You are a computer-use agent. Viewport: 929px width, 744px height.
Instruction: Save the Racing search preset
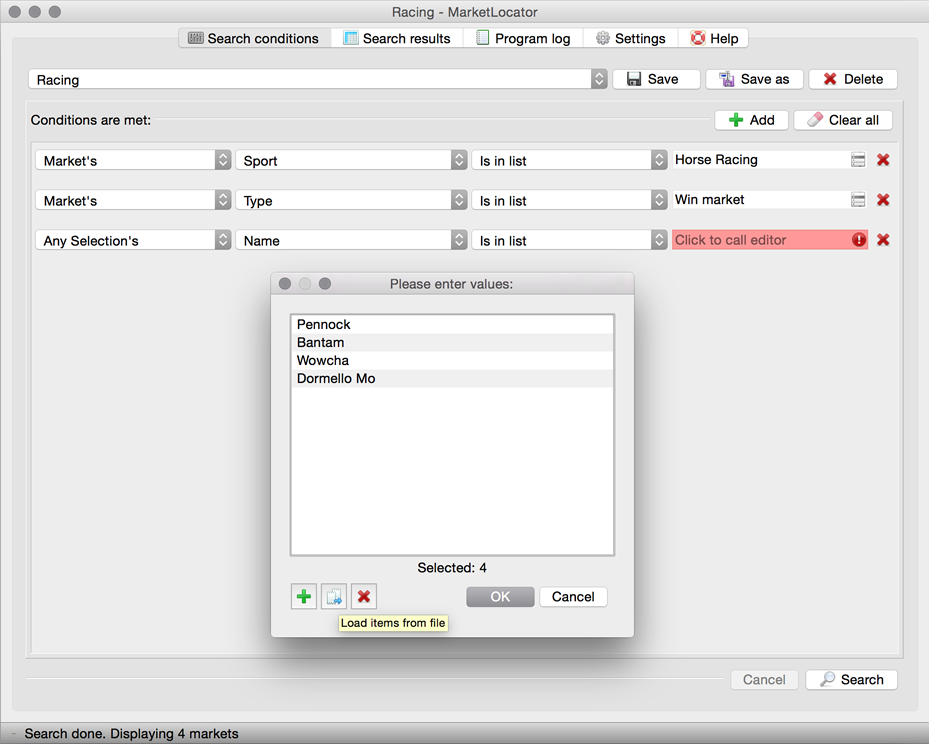click(x=656, y=79)
